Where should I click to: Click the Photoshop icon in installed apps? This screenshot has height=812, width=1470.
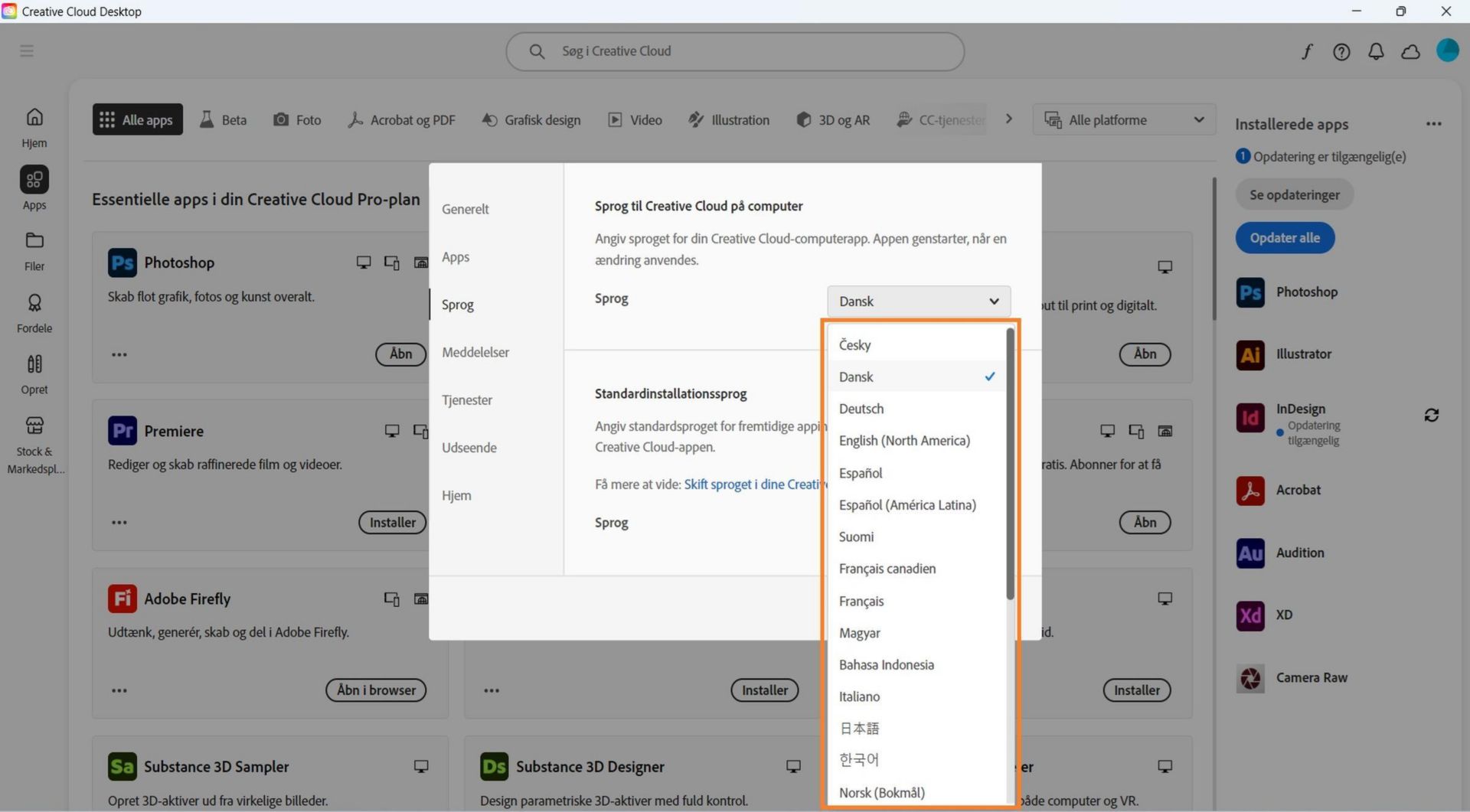point(1250,292)
